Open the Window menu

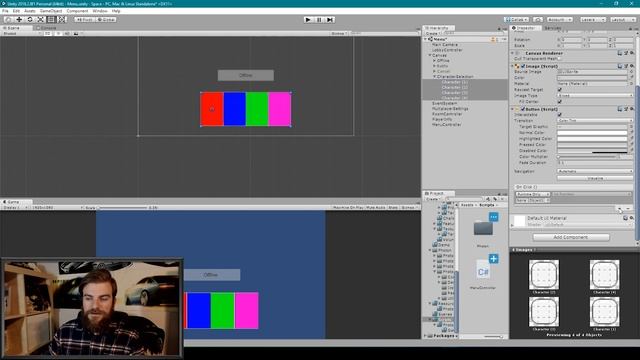(100, 11)
